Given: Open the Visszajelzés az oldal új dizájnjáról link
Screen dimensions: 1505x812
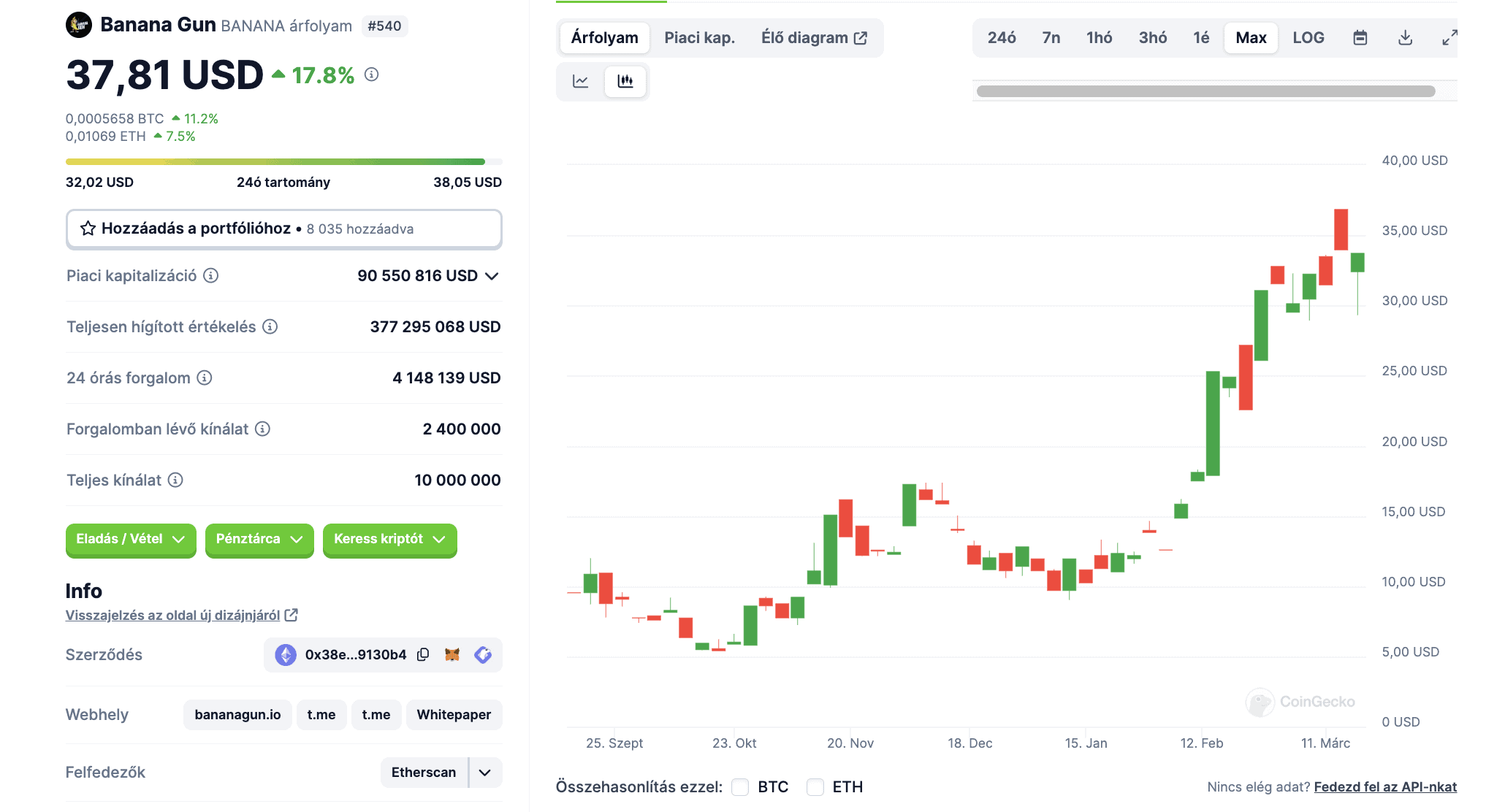Looking at the screenshot, I should [x=173, y=615].
